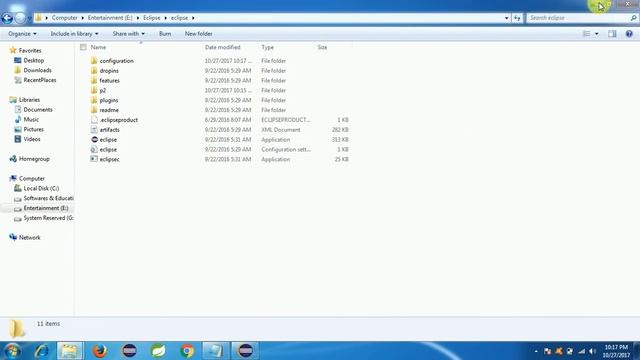Show hidden tray icons arrow
640x360 pixels.
[x=536, y=351]
